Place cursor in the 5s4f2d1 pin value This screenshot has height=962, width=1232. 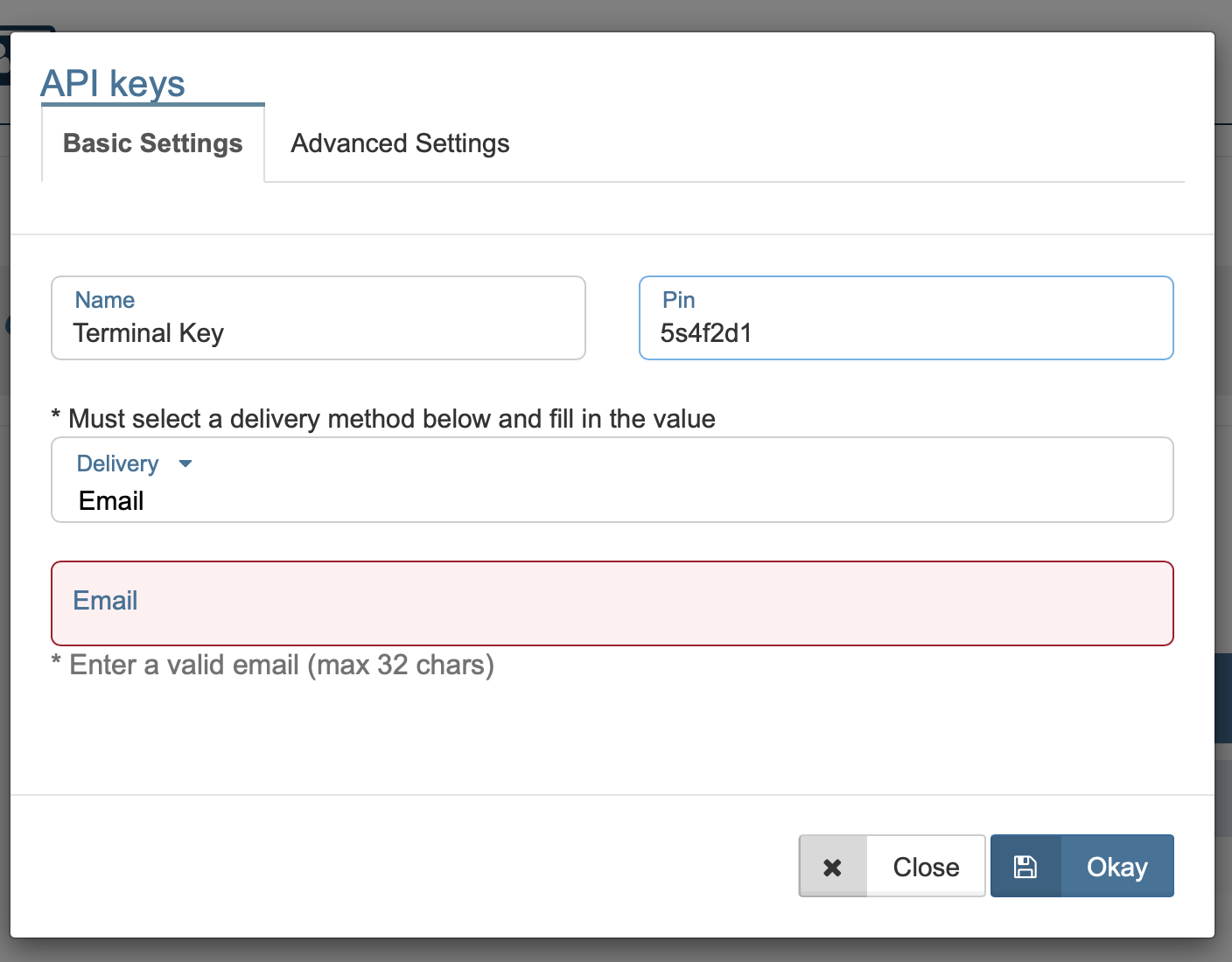pos(706,333)
